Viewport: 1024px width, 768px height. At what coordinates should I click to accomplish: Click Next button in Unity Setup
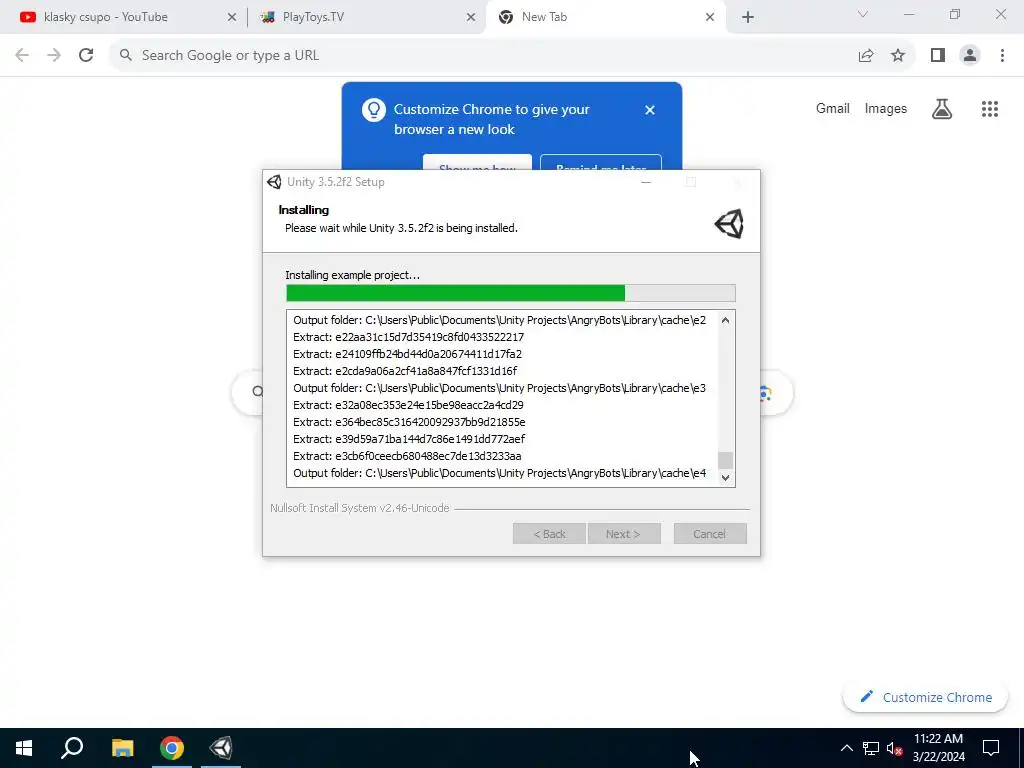point(624,534)
